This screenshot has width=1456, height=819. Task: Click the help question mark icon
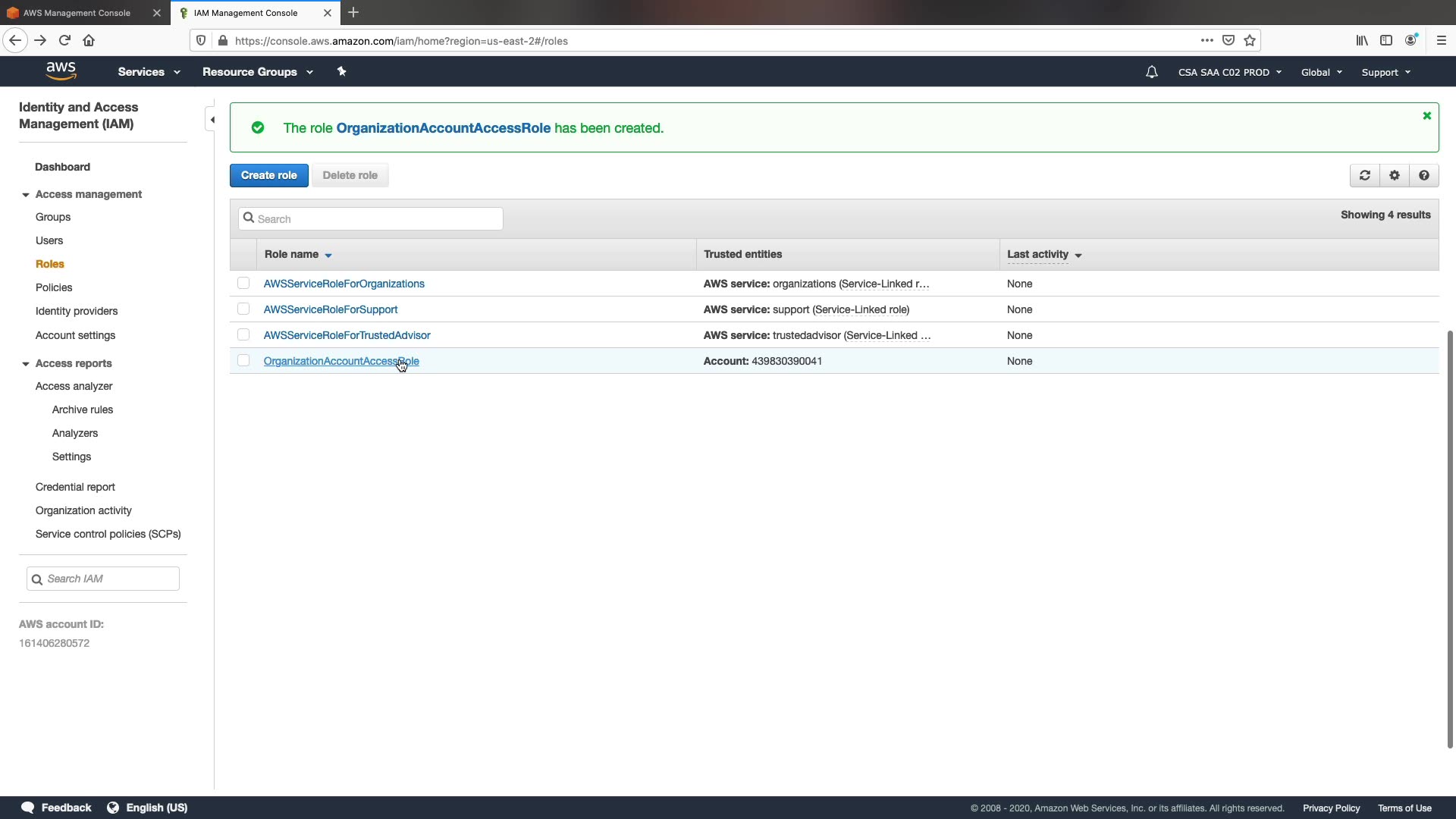tap(1423, 175)
